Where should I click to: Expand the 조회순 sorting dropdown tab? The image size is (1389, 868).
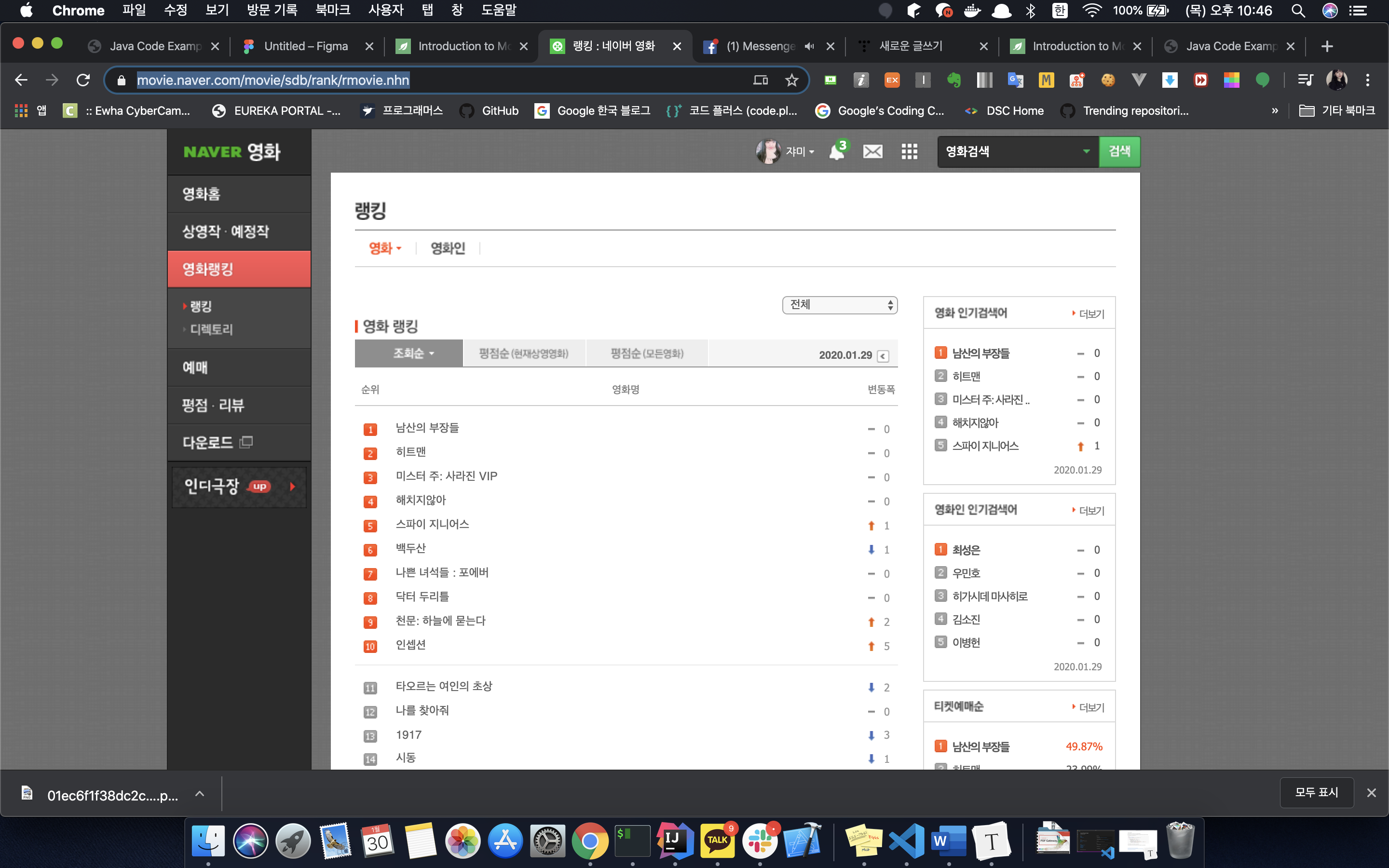(x=412, y=353)
